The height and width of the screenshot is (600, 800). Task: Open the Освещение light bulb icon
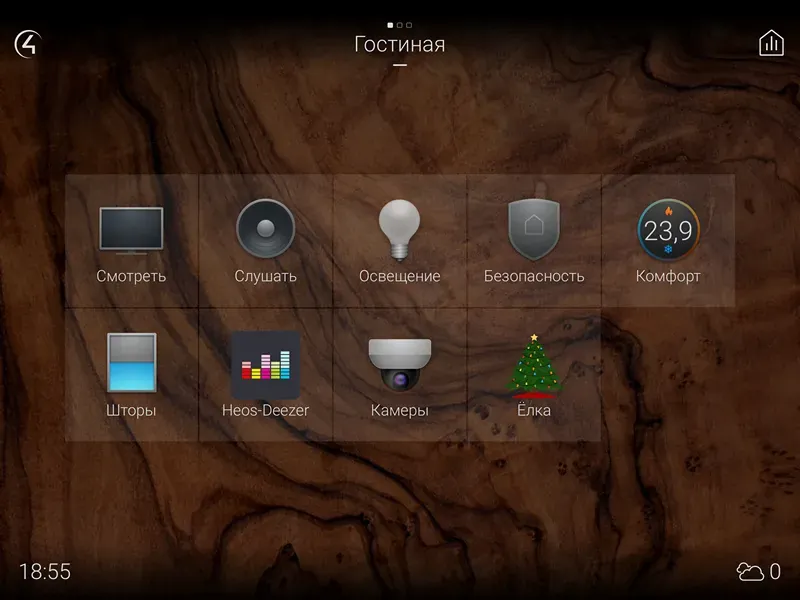(x=399, y=230)
